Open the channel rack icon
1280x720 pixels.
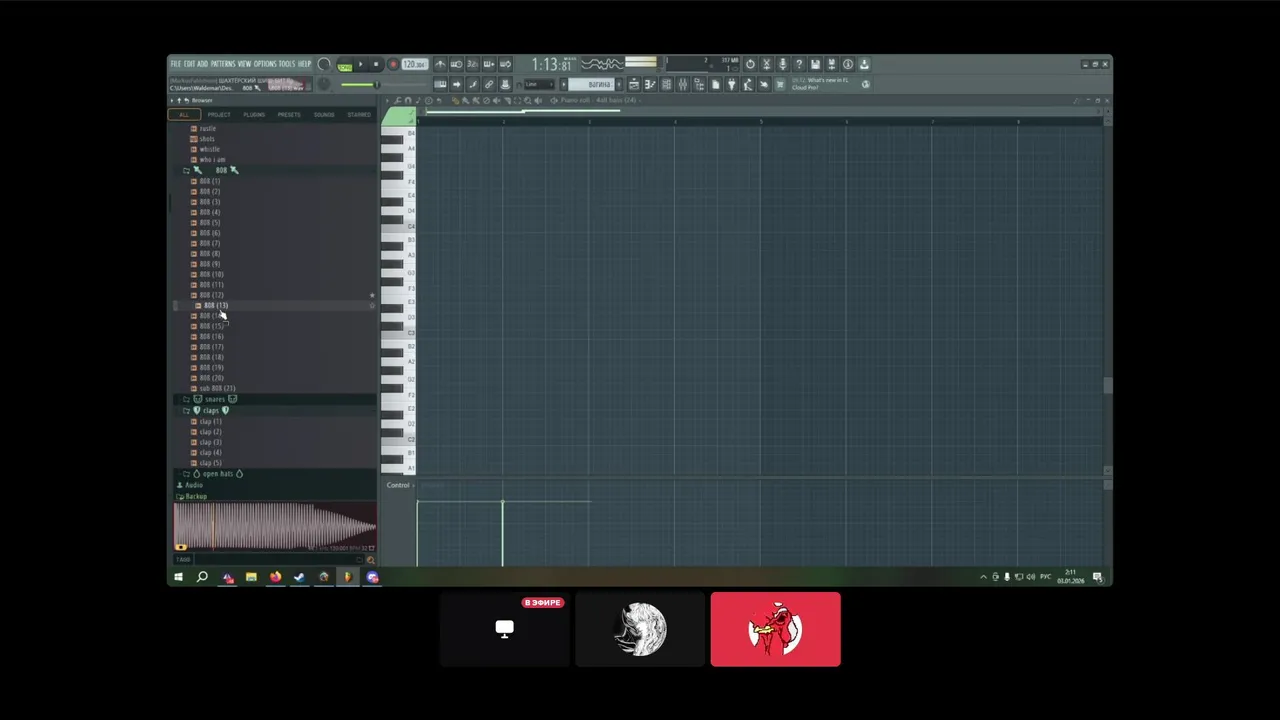(666, 84)
